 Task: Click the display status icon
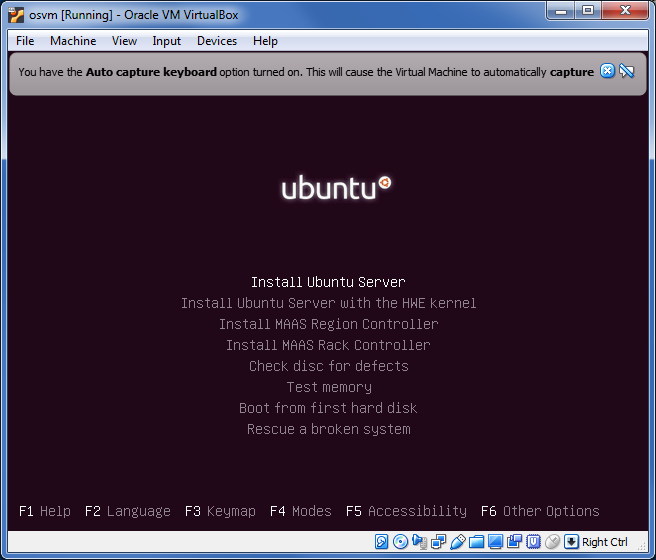pos(495,542)
